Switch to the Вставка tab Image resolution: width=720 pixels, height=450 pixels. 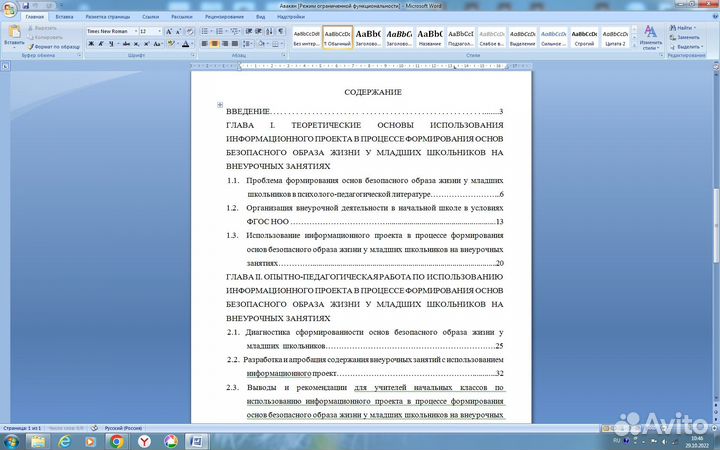click(x=64, y=17)
